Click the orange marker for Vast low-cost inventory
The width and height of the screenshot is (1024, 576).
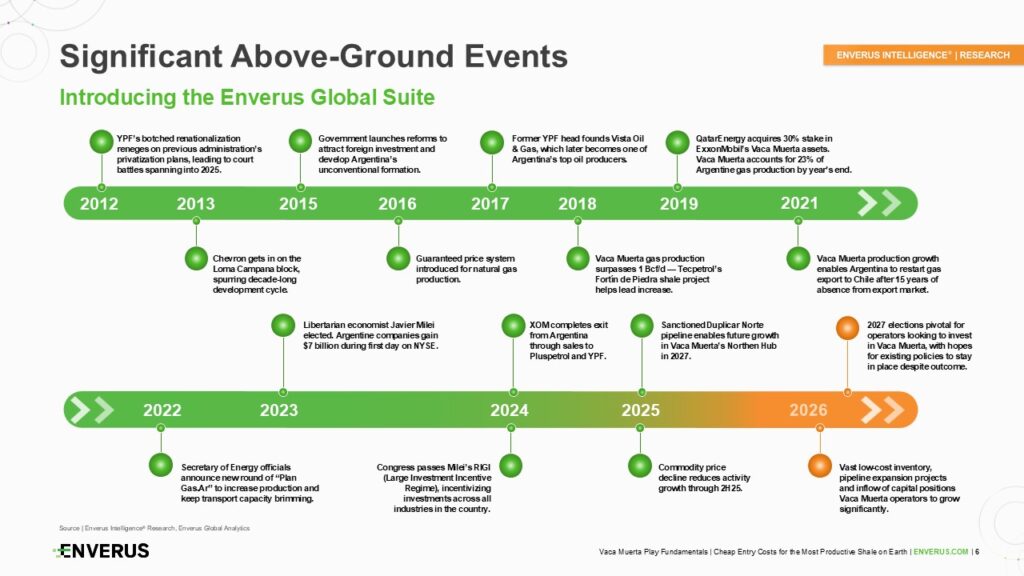click(820, 466)
